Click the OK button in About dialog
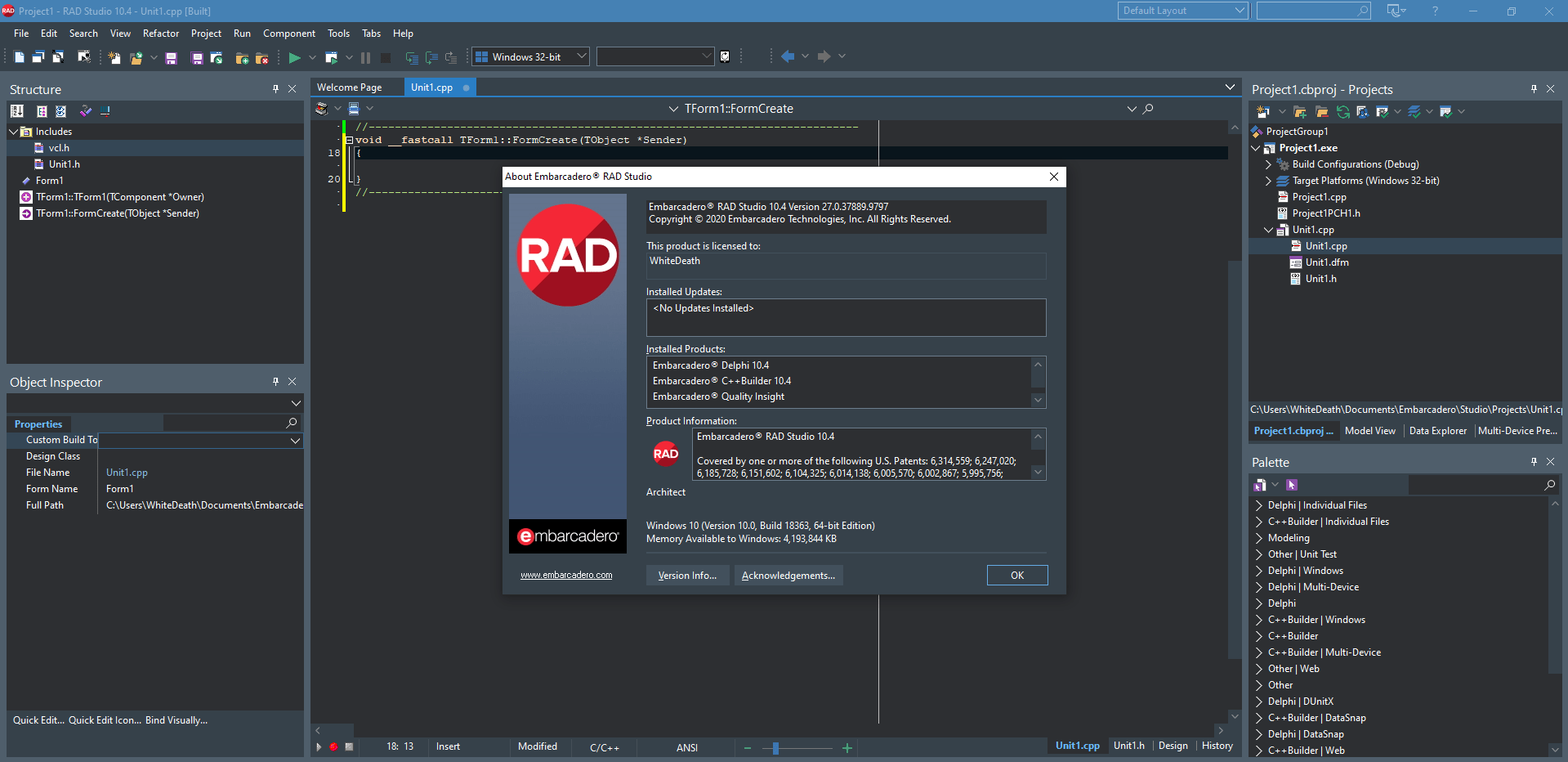1568x762 pixels. click(x=1017, y=576)
